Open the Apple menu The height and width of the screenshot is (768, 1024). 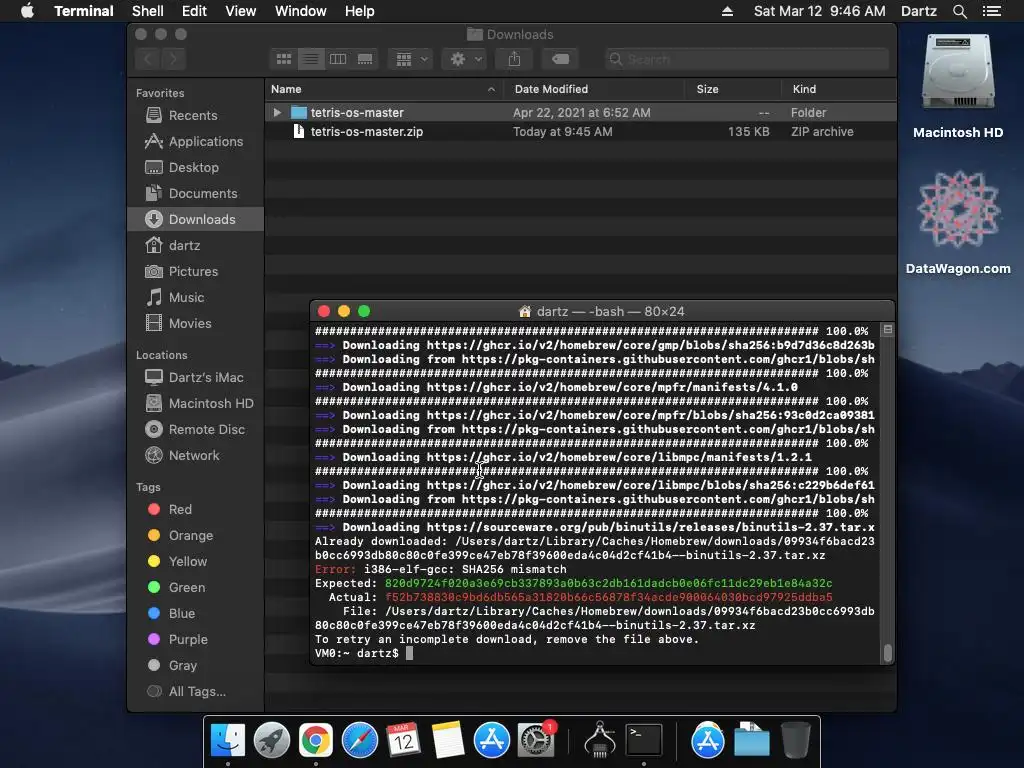27,11
